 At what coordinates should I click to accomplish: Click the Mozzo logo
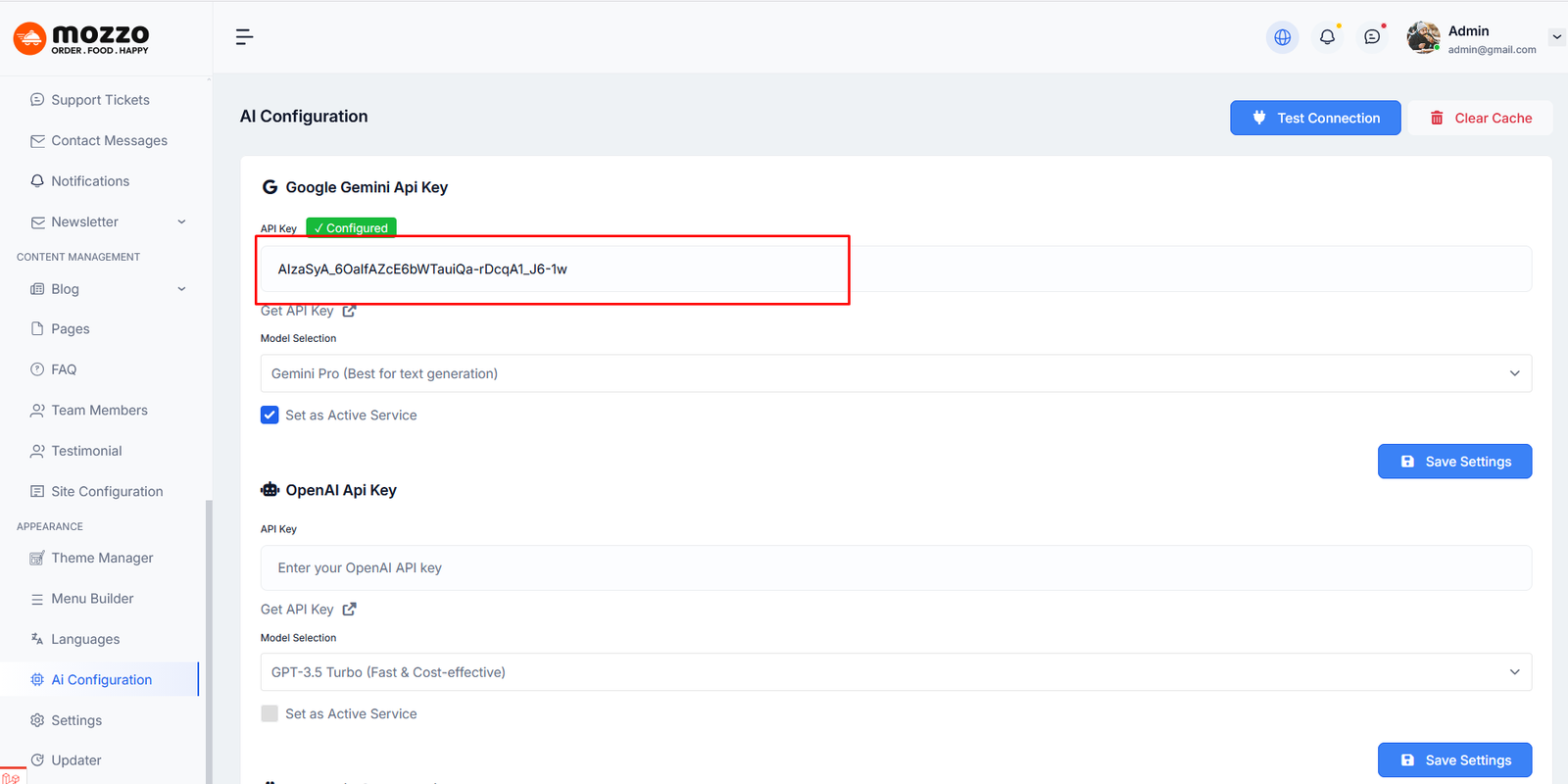point(81,38)
